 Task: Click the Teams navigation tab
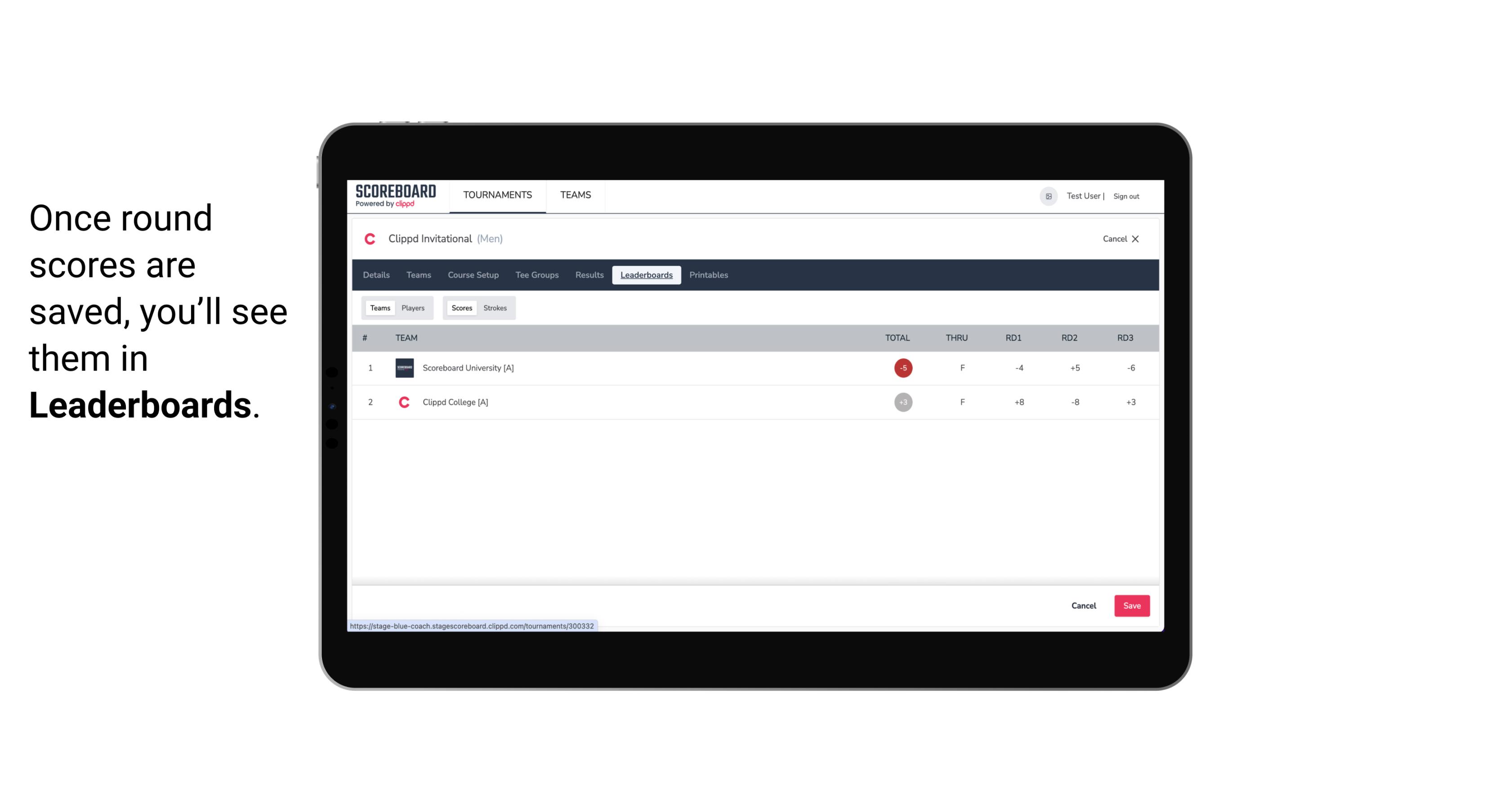tap(418, 275)
